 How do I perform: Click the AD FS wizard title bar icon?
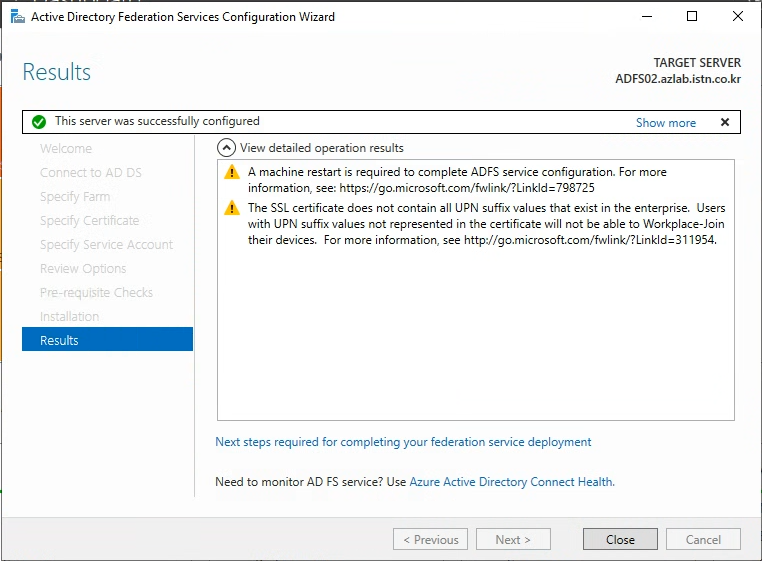coord(17,17)
